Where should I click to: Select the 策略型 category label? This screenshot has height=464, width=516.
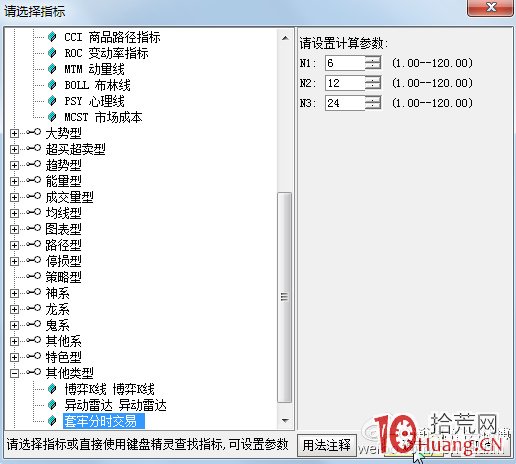point(64,277)
